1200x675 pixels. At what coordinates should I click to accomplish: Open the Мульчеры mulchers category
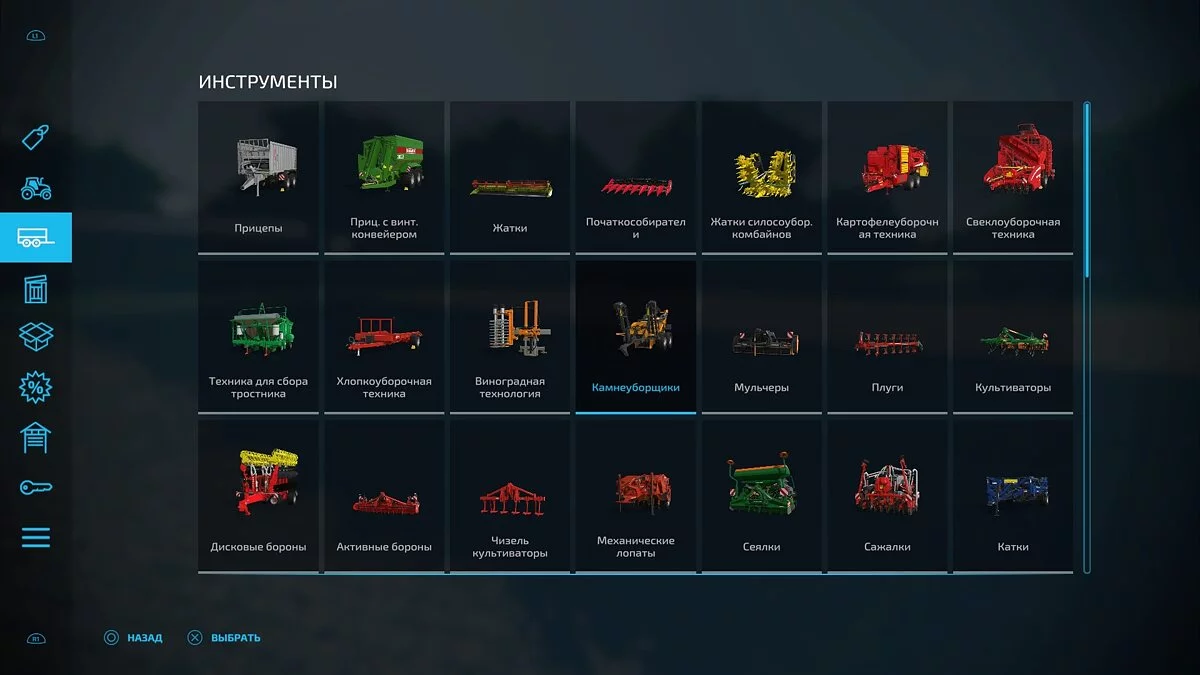(761, 336)
